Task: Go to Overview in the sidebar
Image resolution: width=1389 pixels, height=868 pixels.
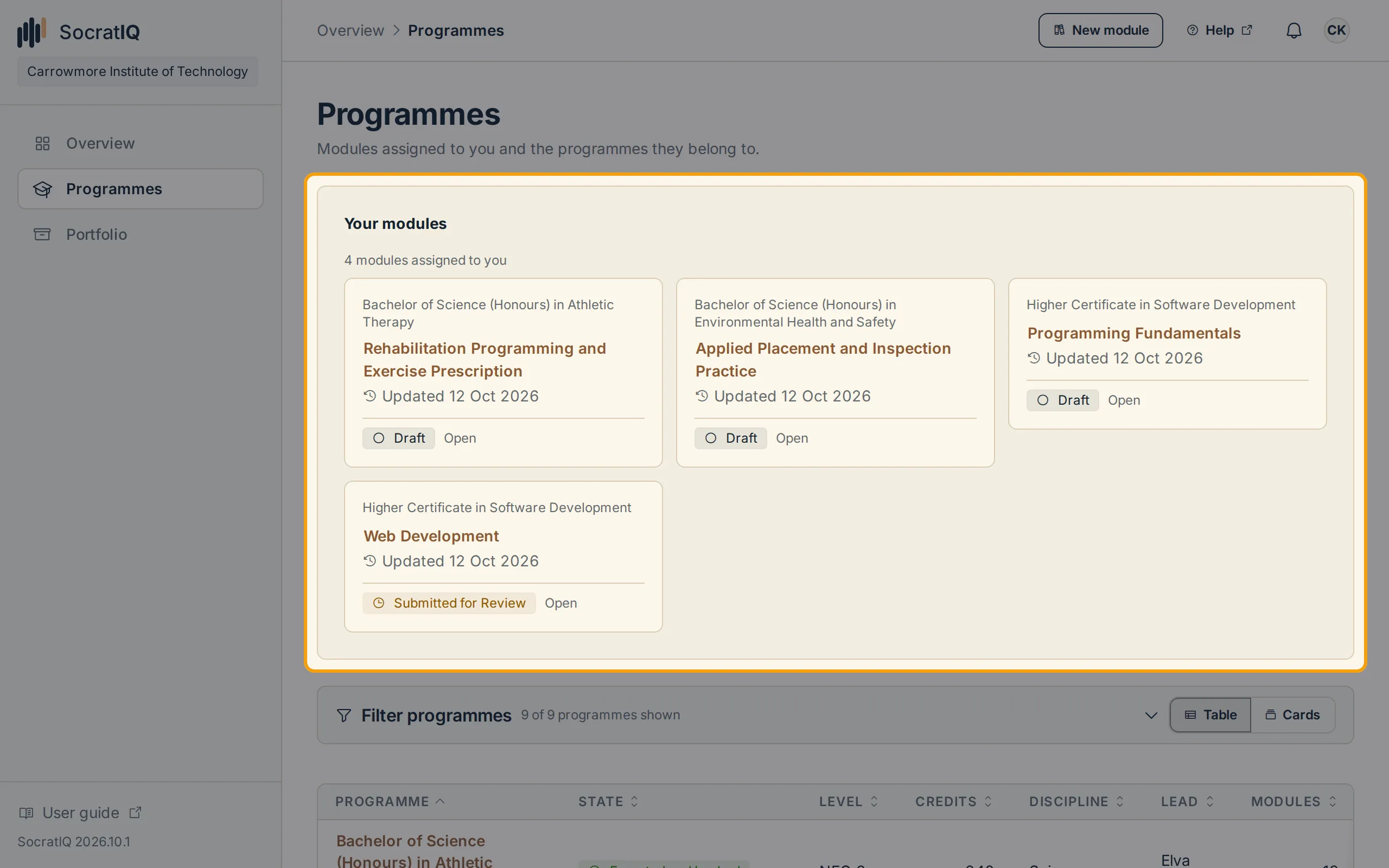Action: click(141, 144)
